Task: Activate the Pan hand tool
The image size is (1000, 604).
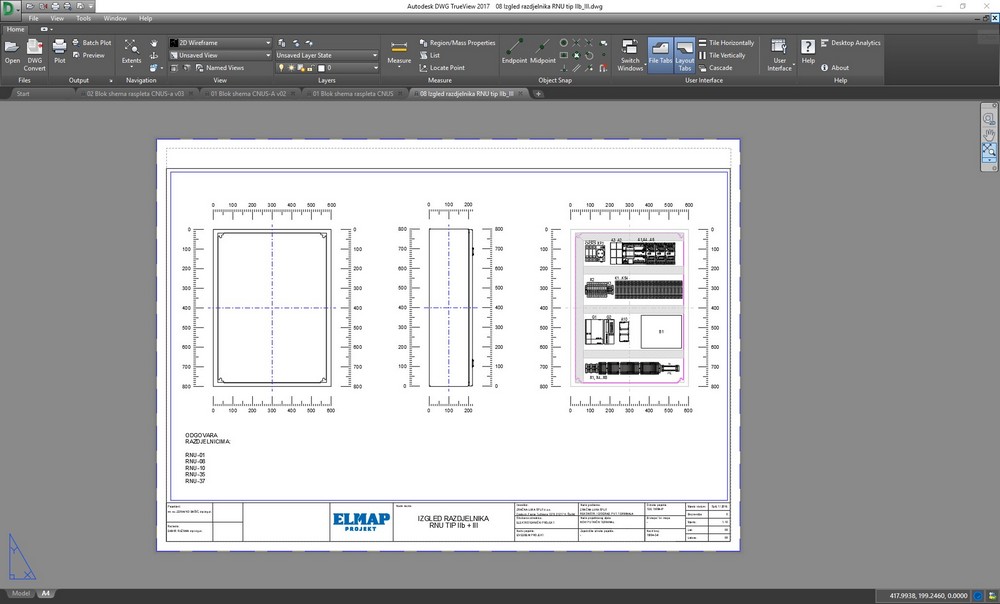Action: [x=154, y=43]
